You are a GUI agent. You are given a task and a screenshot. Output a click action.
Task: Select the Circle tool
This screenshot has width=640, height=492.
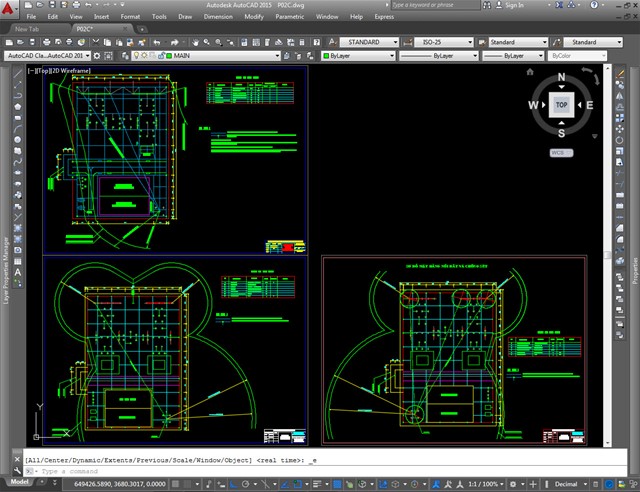tap(18, 140)
